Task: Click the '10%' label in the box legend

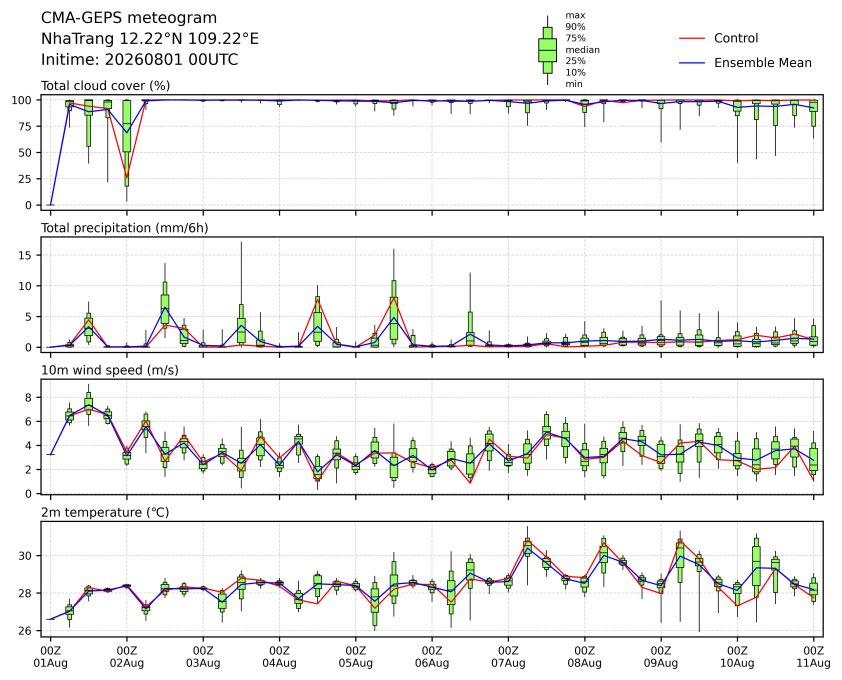Action: click(x=575, y=73)
